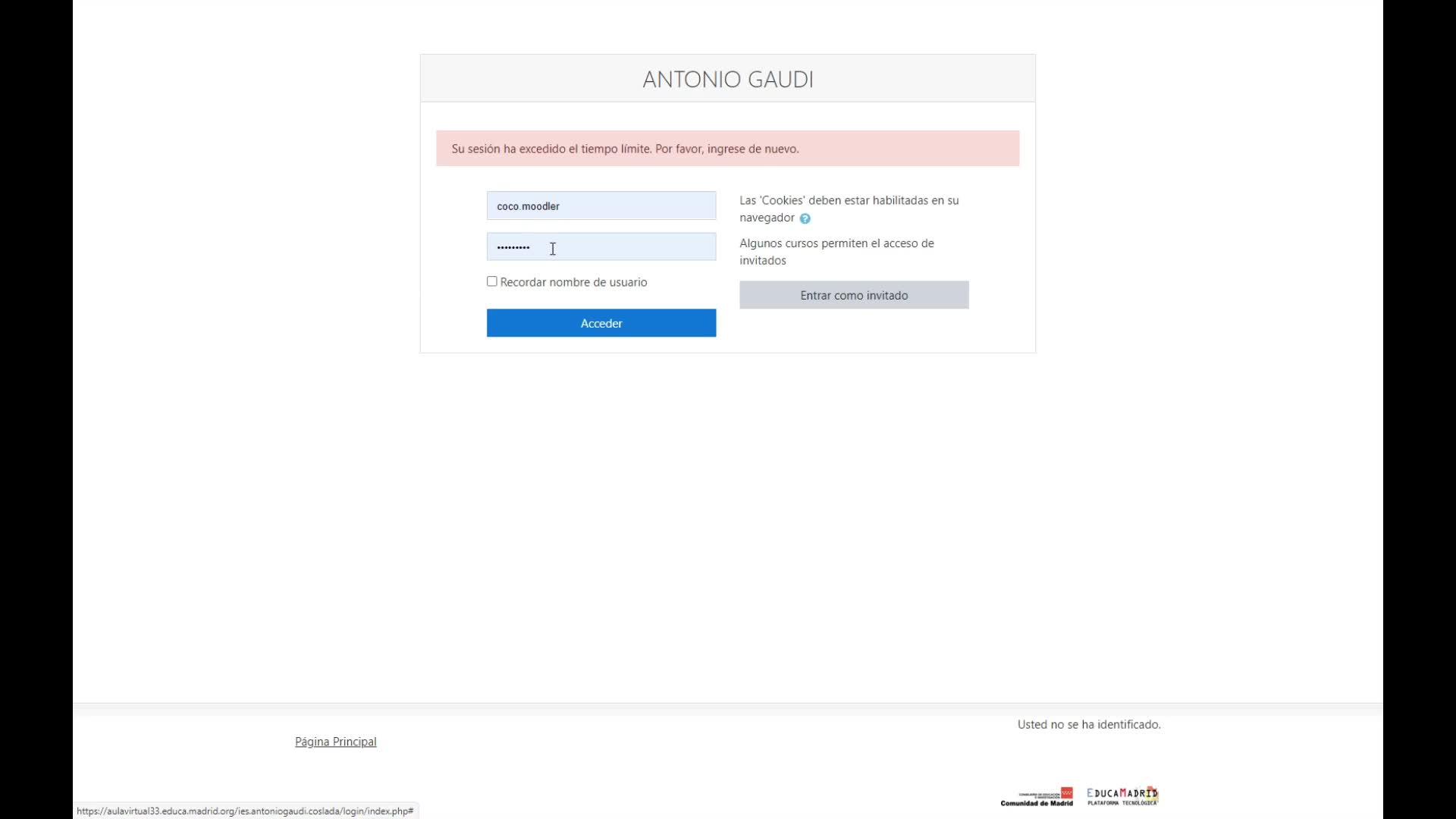Click the session timeout alert message

pos(625,149)
